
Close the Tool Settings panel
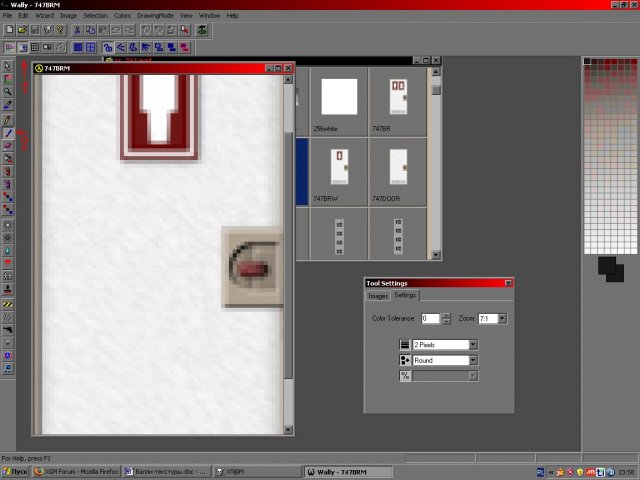tap(508, 283)
